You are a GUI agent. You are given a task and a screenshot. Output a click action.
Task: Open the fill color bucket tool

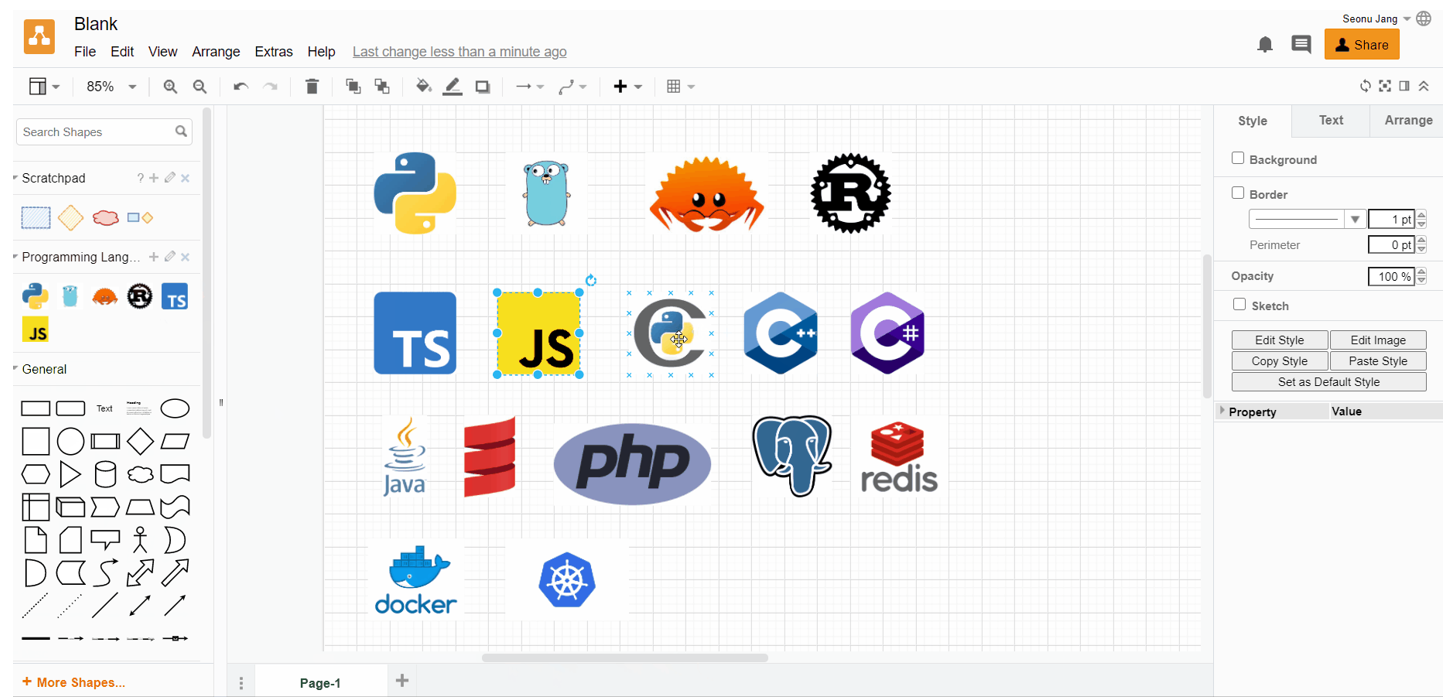pyautogui.click(x=424, y=87)
